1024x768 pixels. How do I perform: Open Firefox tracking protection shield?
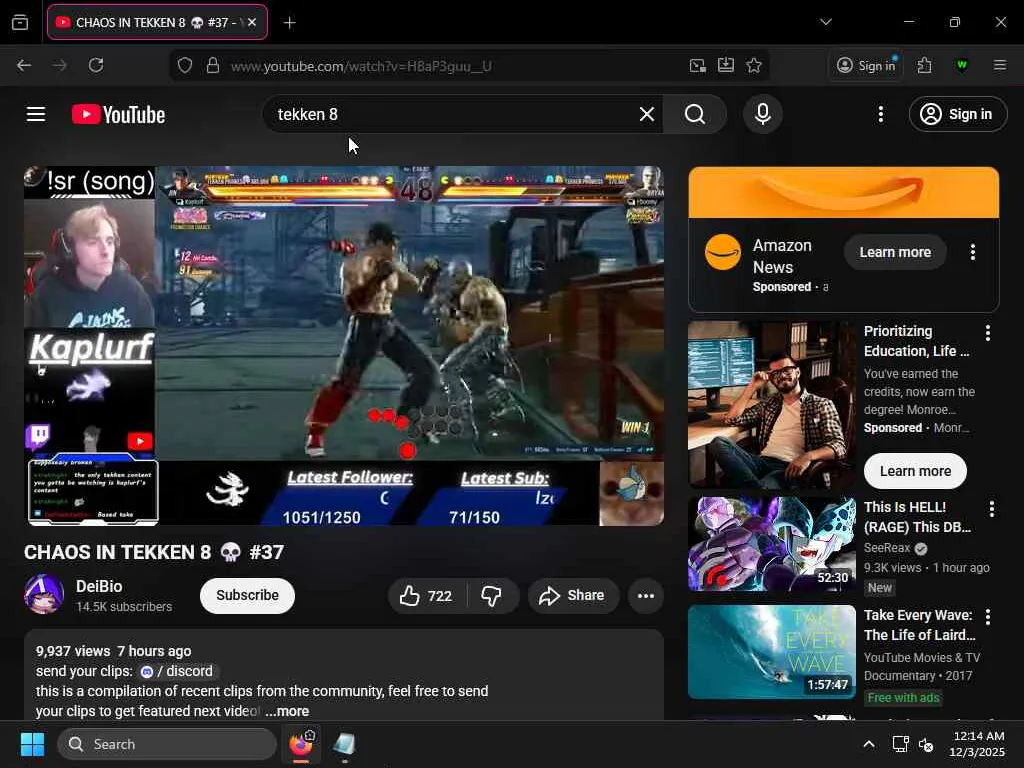click(185, 65)
